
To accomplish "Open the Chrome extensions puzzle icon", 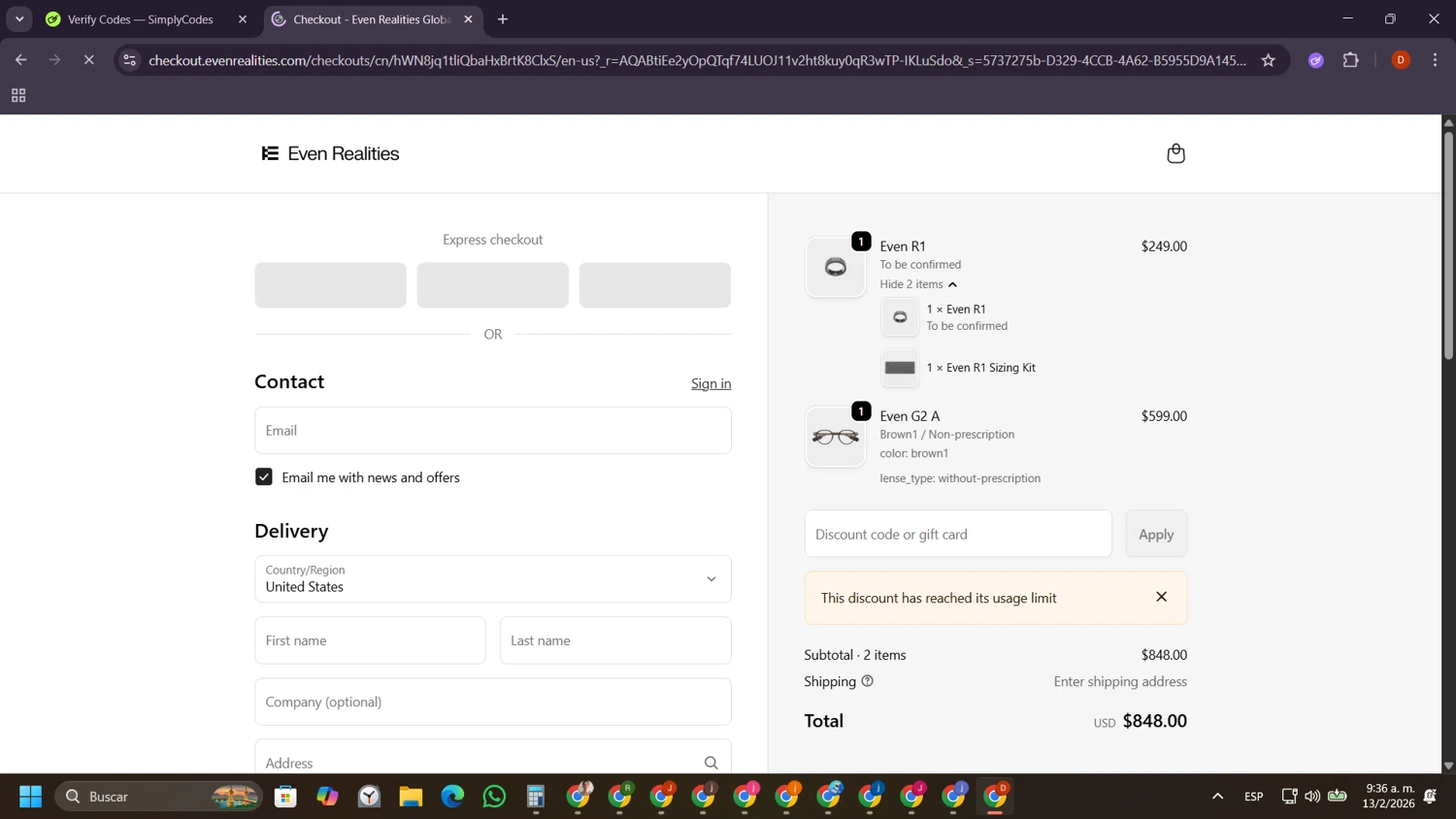I will [x=1350, y=60].
